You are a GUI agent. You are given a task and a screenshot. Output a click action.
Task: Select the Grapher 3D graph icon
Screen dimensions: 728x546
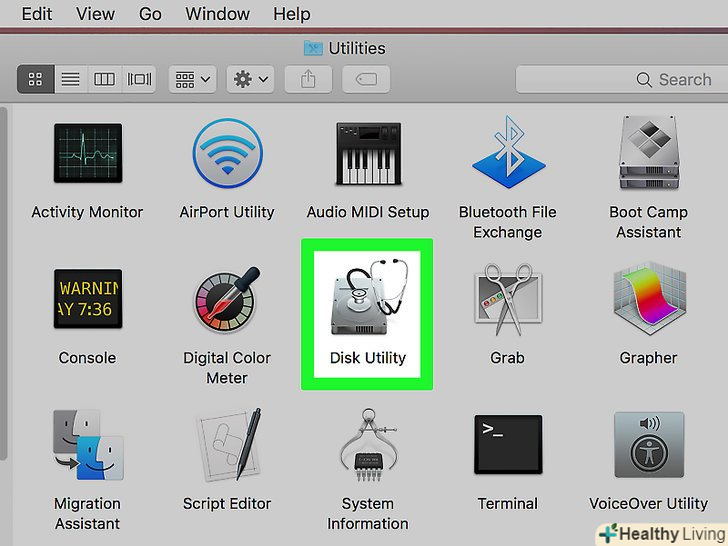649,299
